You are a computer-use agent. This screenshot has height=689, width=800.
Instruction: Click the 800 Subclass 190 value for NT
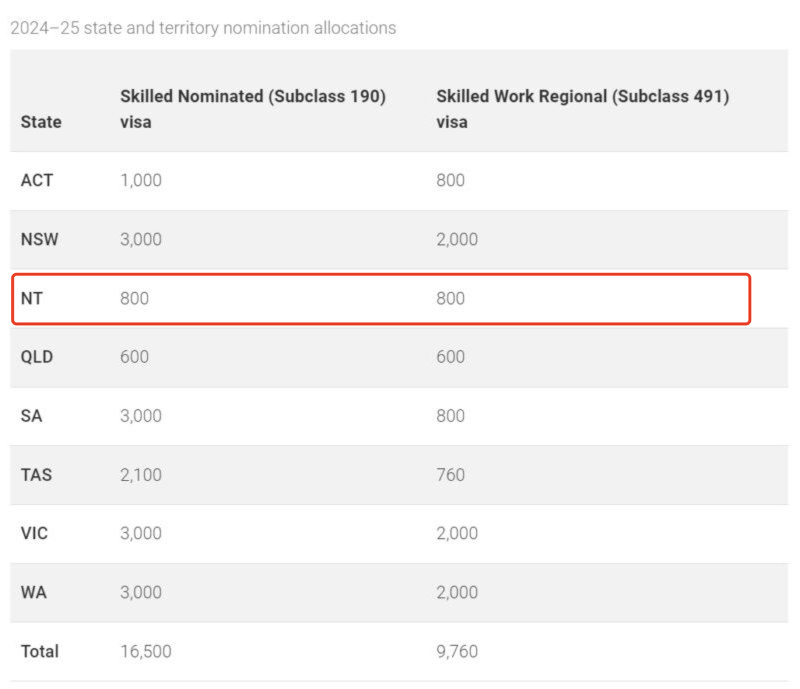(x=134, y=298)
